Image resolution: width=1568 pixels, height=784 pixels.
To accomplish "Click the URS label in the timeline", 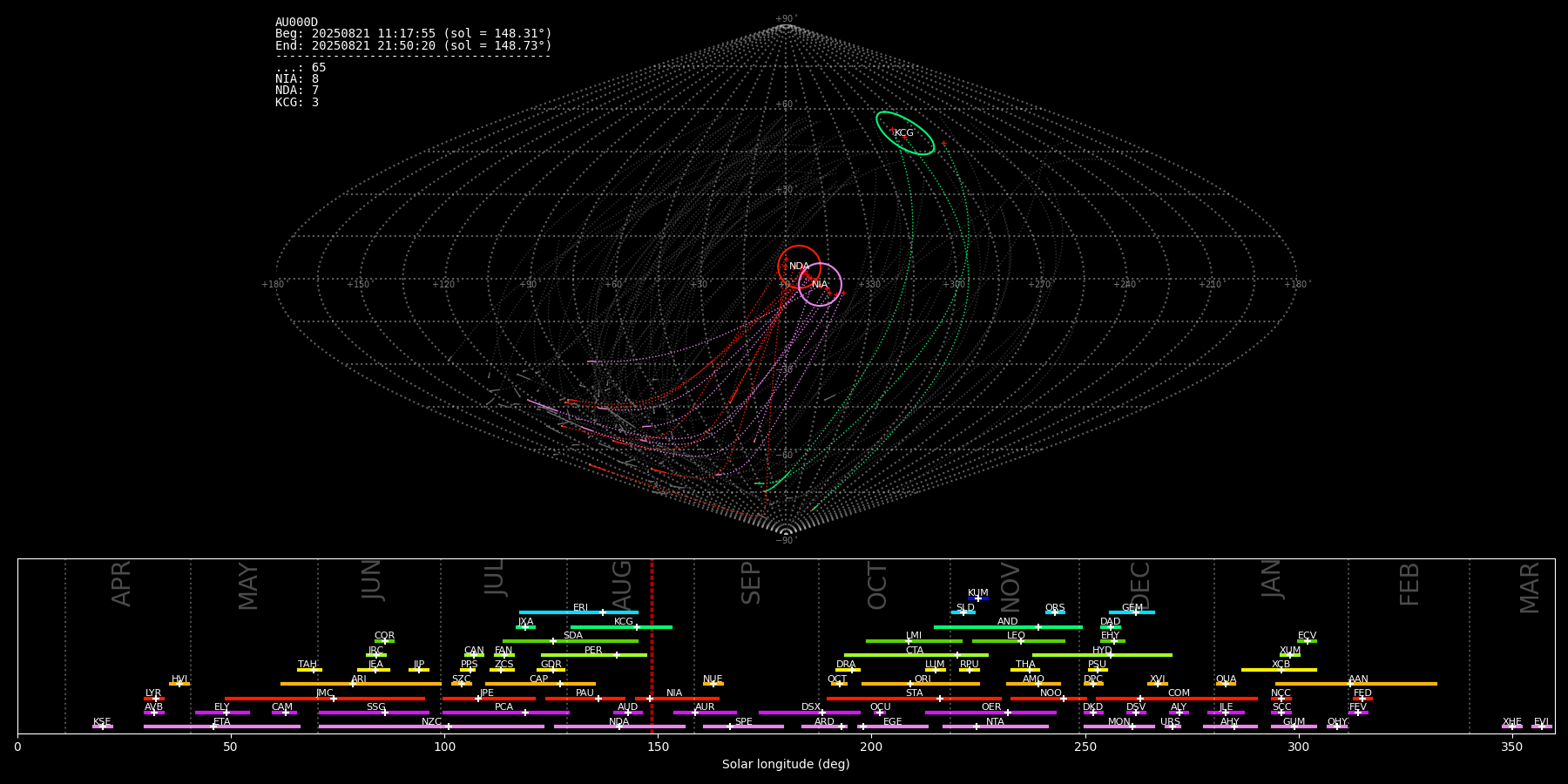I will 1170,722.
